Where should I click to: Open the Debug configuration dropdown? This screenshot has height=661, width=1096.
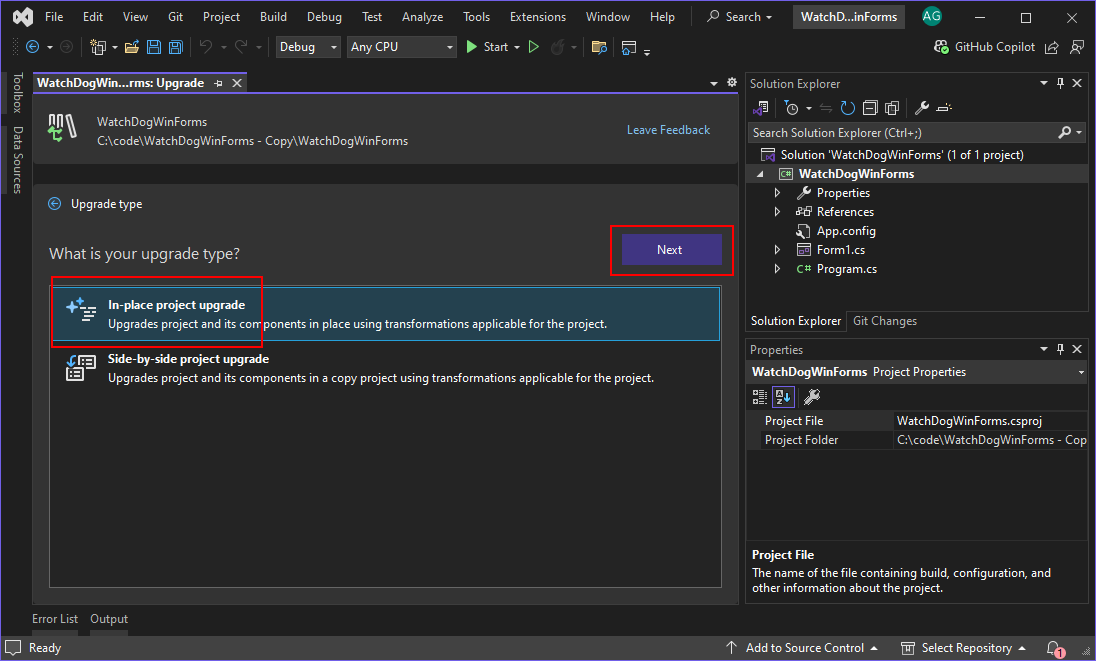[309, 47]
